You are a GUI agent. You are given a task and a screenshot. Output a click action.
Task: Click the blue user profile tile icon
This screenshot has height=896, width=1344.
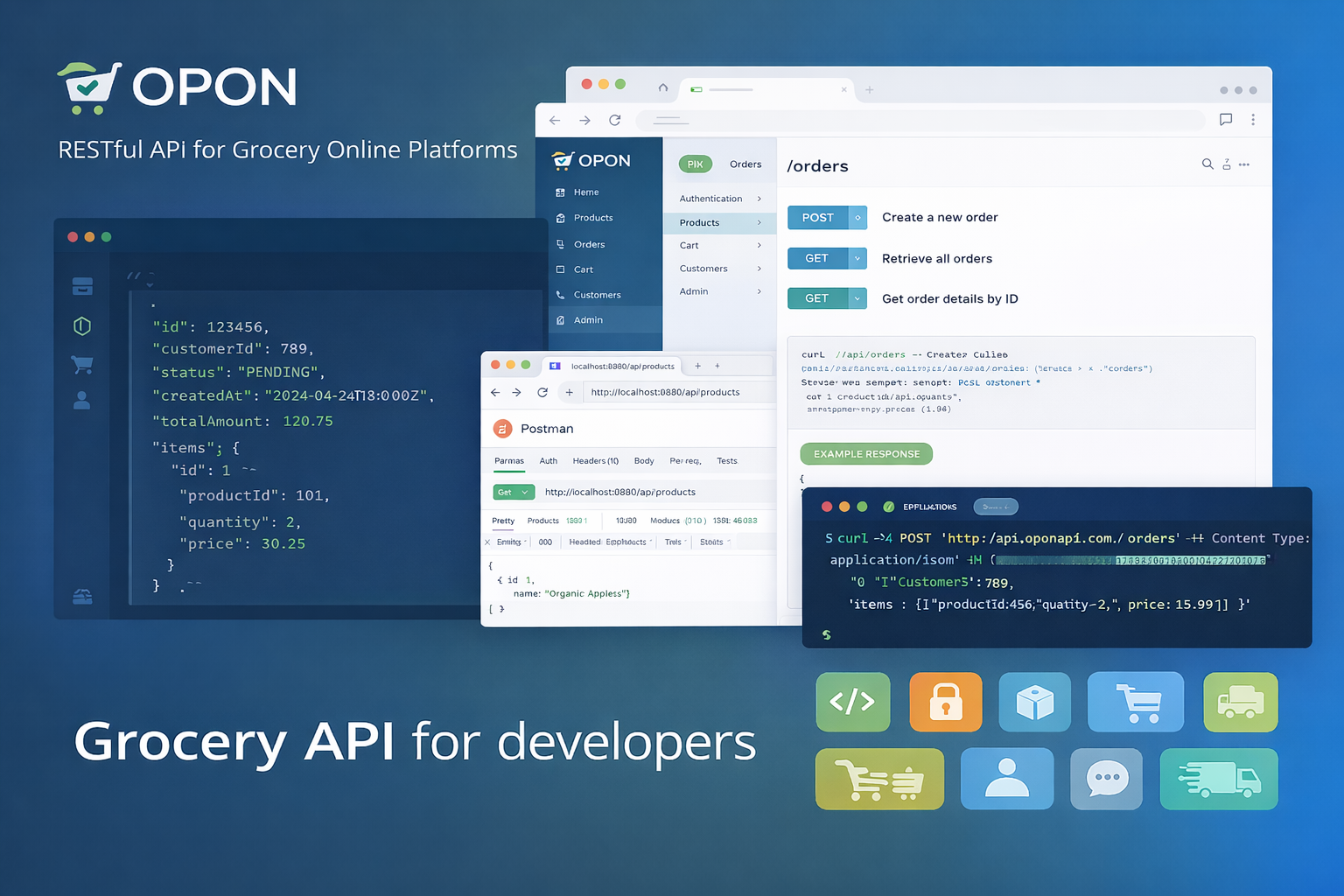coord(1006,779)
